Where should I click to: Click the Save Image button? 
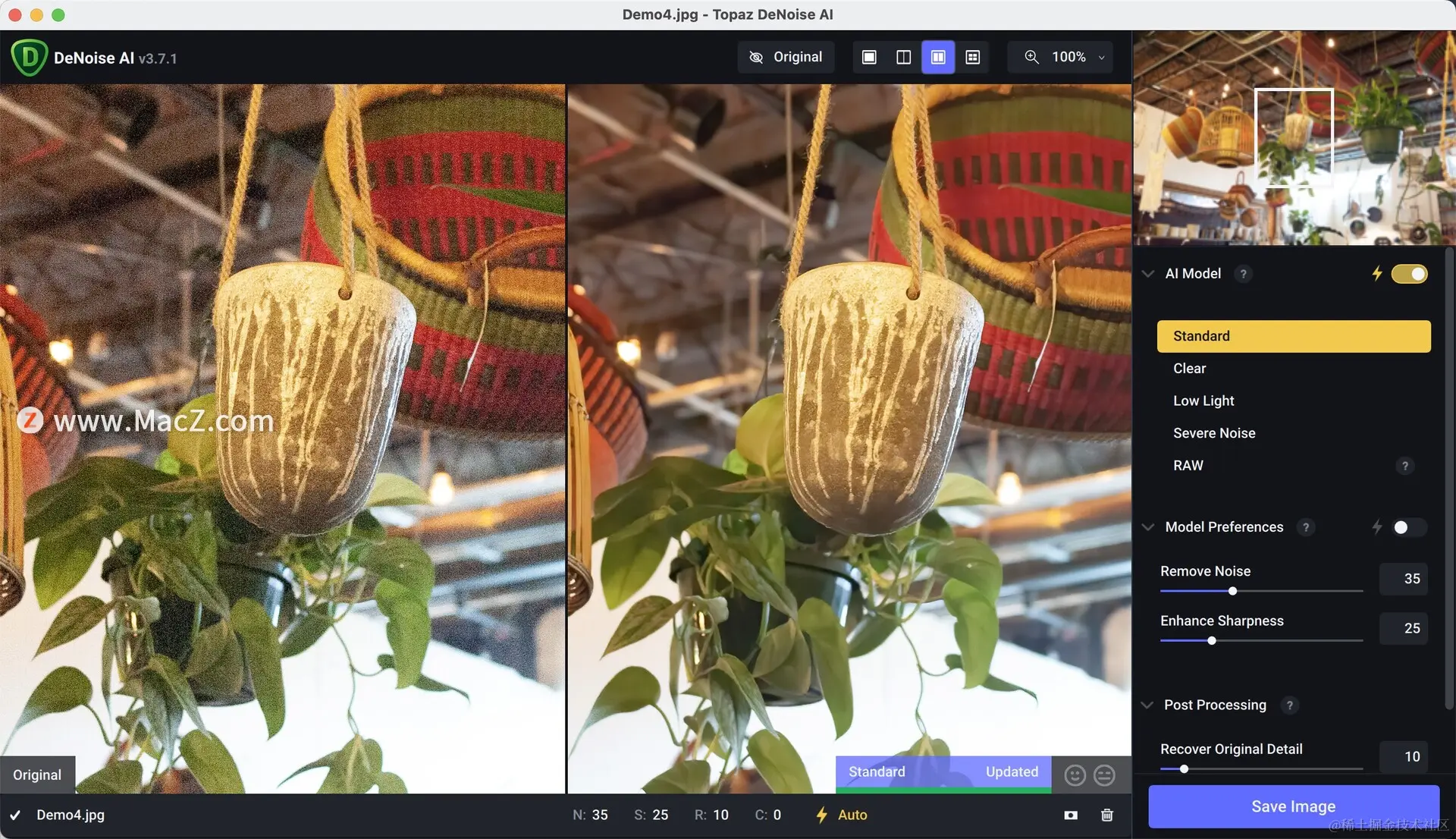click(x=1293, y=806)
